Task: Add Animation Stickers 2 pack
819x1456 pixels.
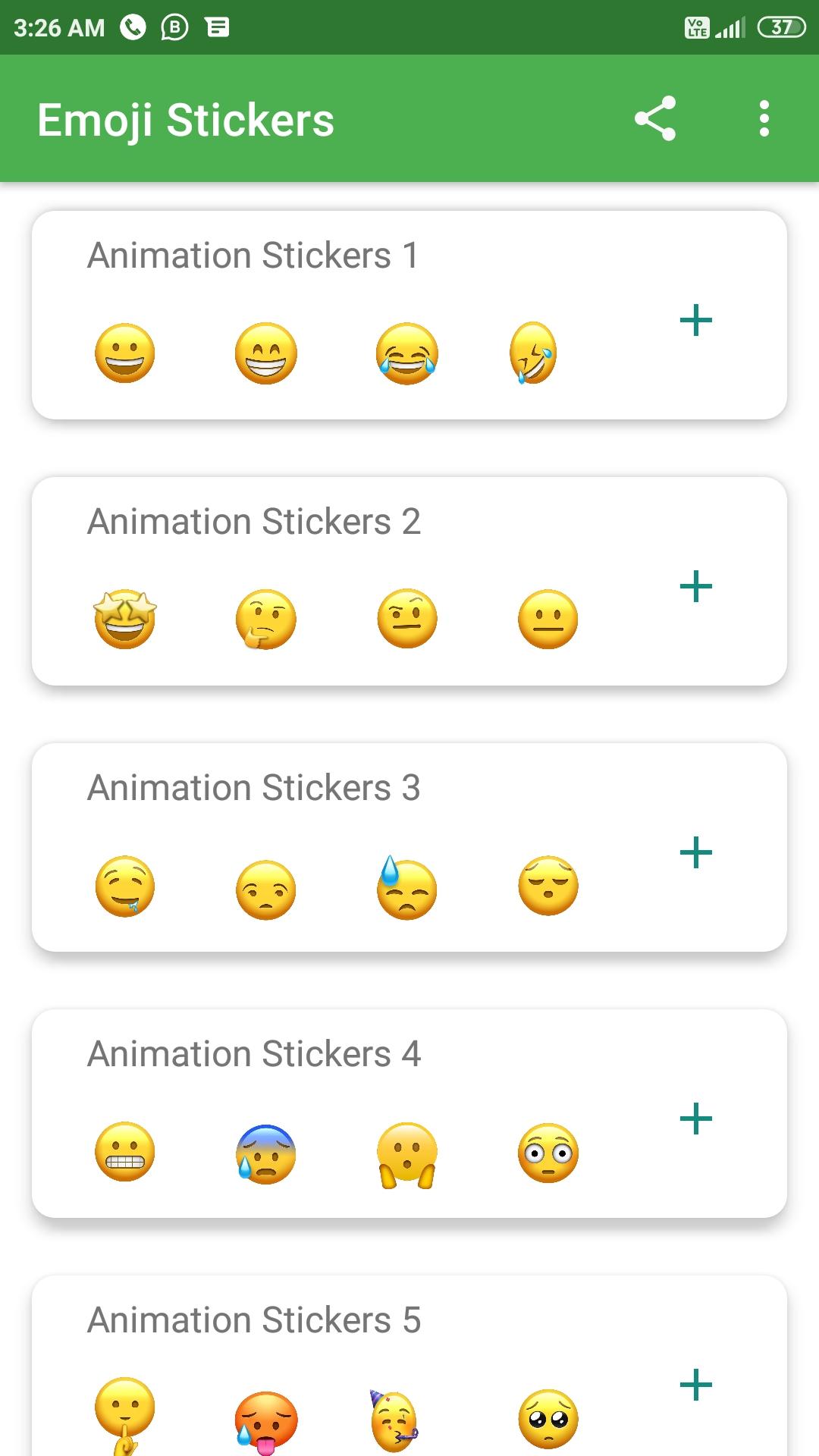Action: point(695,586)
